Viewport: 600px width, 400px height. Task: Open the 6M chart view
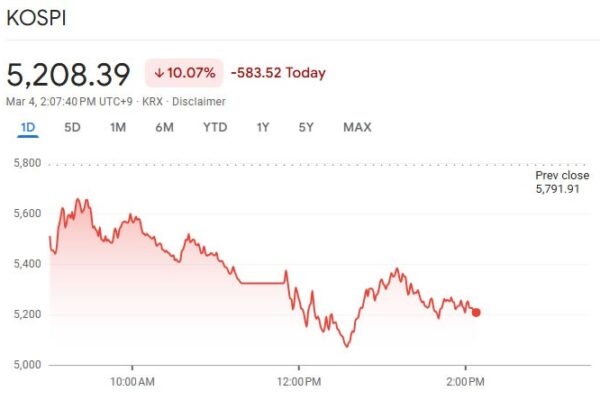tap(165, 127)
